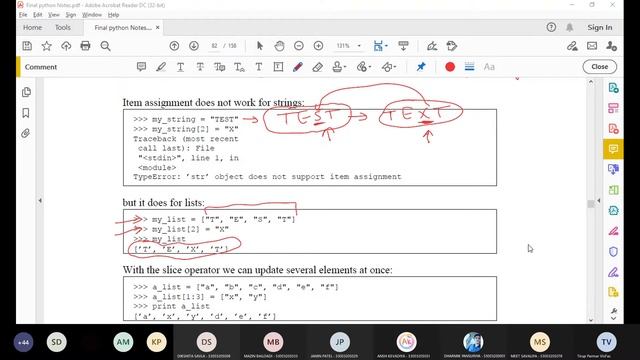Open the Protect shield tool in right pane

613,251
